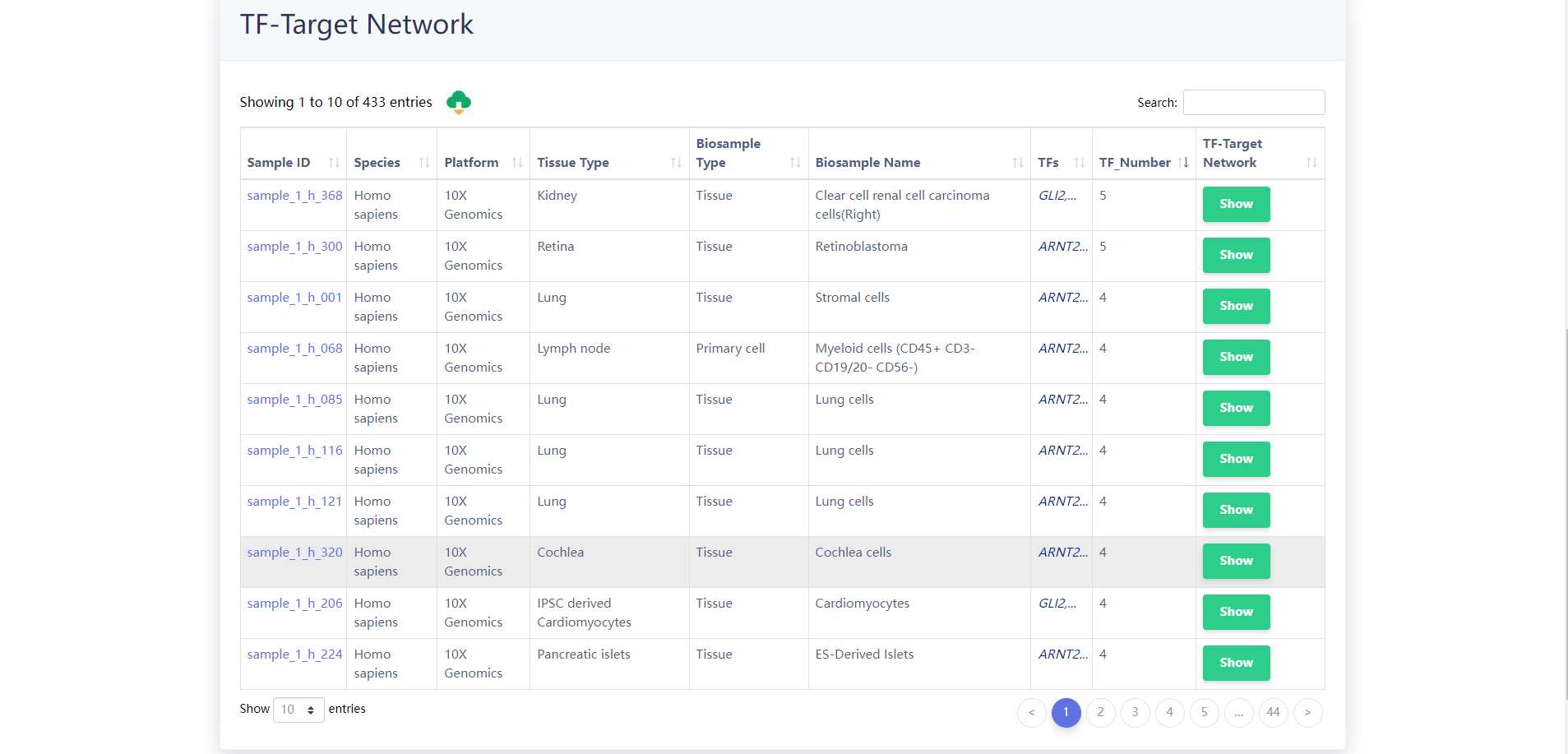Show network for Cochlea cells row

tap(1236, 561)
